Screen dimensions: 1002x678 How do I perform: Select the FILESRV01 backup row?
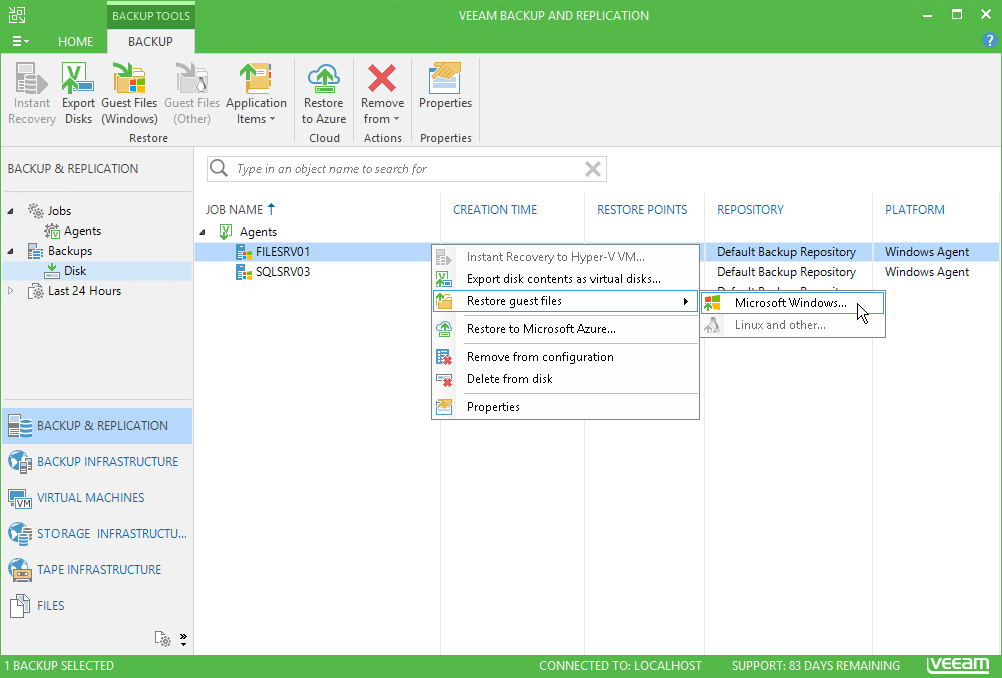(x=282, y=252)
